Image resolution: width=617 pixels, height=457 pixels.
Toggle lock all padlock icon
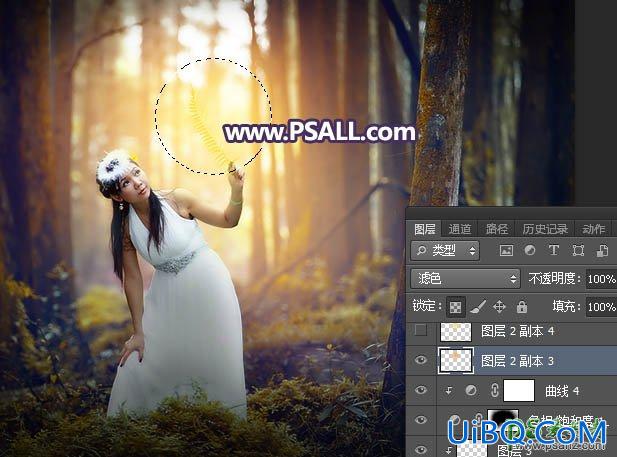click(x=522, y=307)
